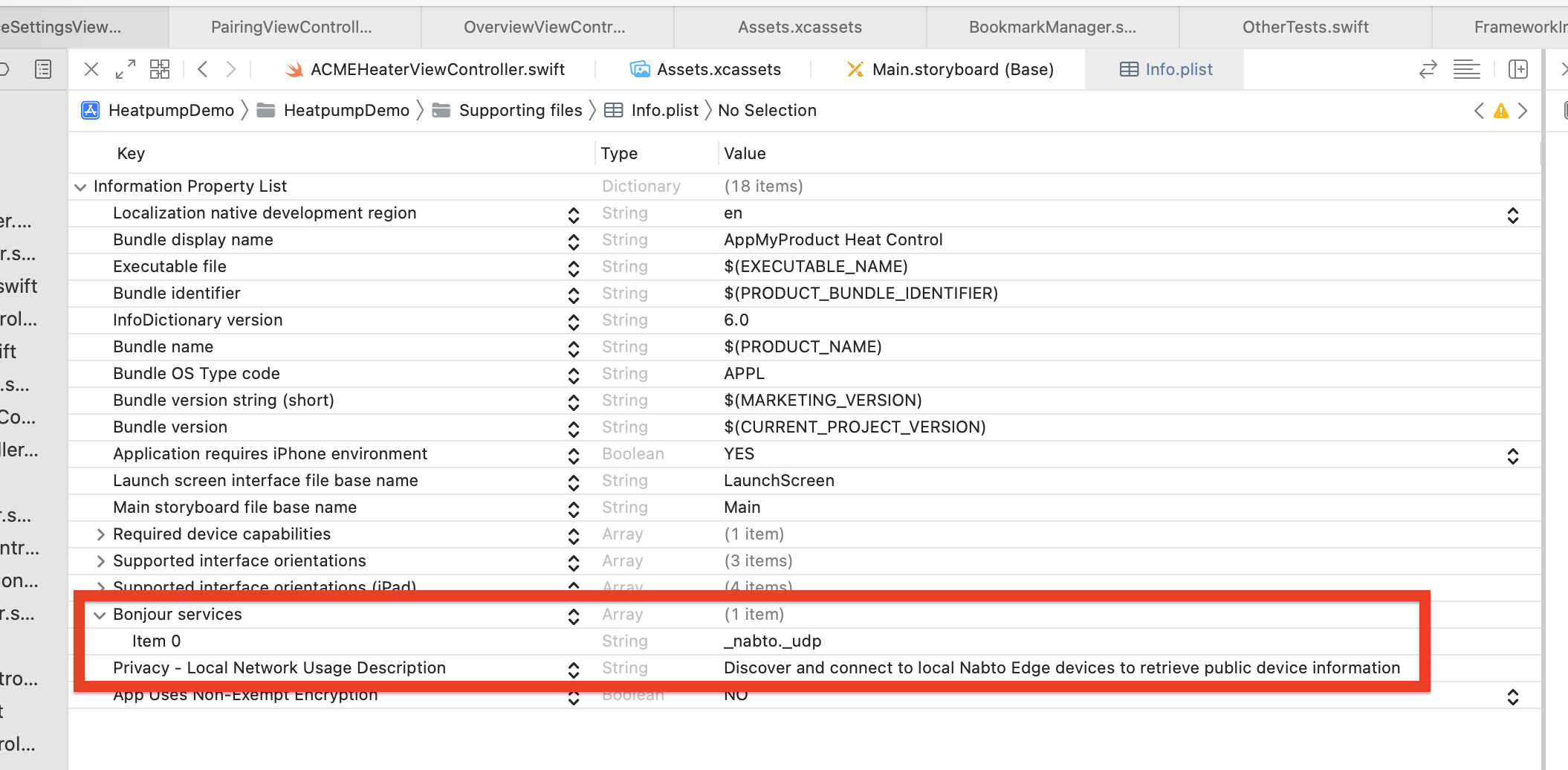
Task: Switch to the Main.storyboard (Base) tab
Action: point(950,70)
